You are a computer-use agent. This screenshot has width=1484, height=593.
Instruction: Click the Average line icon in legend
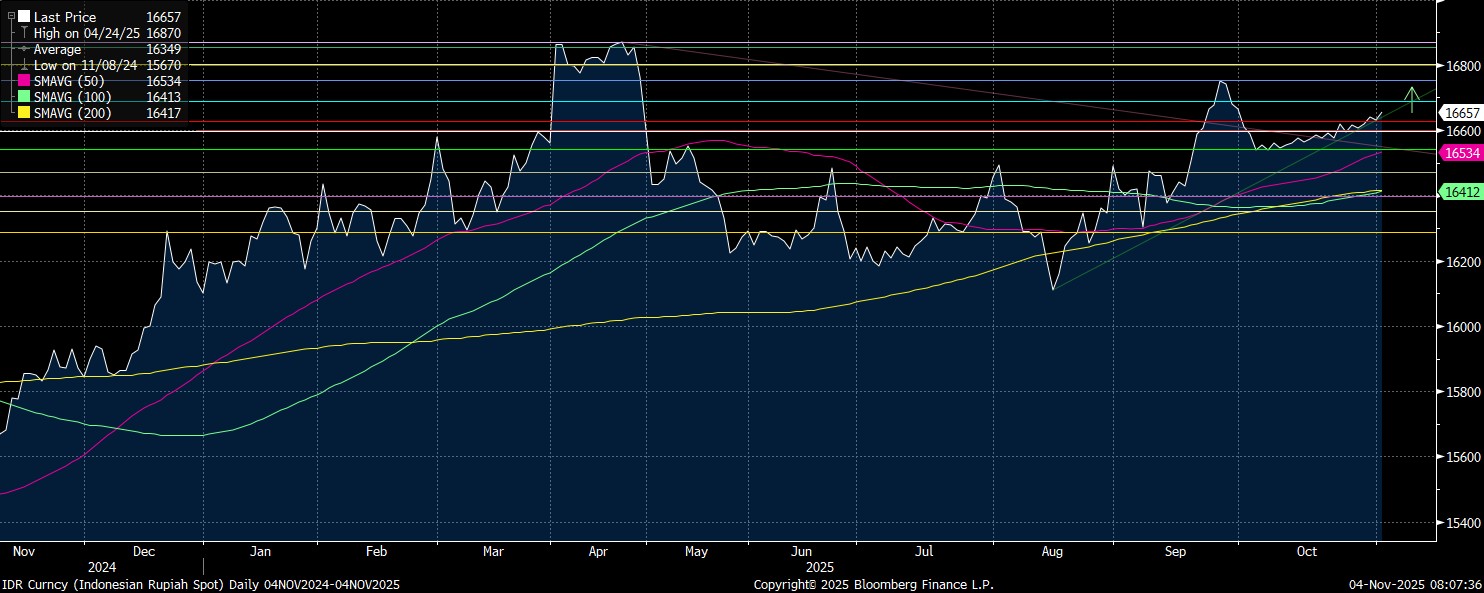(x=23, y=49)
